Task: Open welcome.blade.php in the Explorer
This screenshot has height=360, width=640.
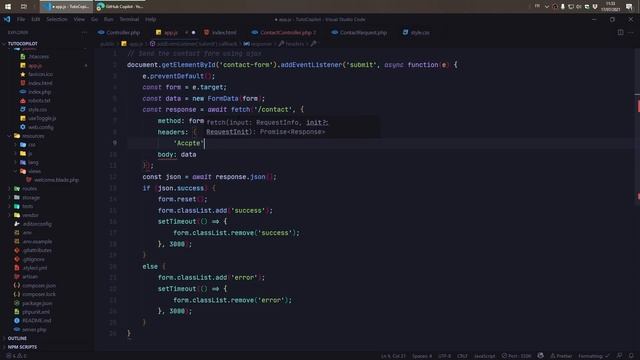Action: 56,180
